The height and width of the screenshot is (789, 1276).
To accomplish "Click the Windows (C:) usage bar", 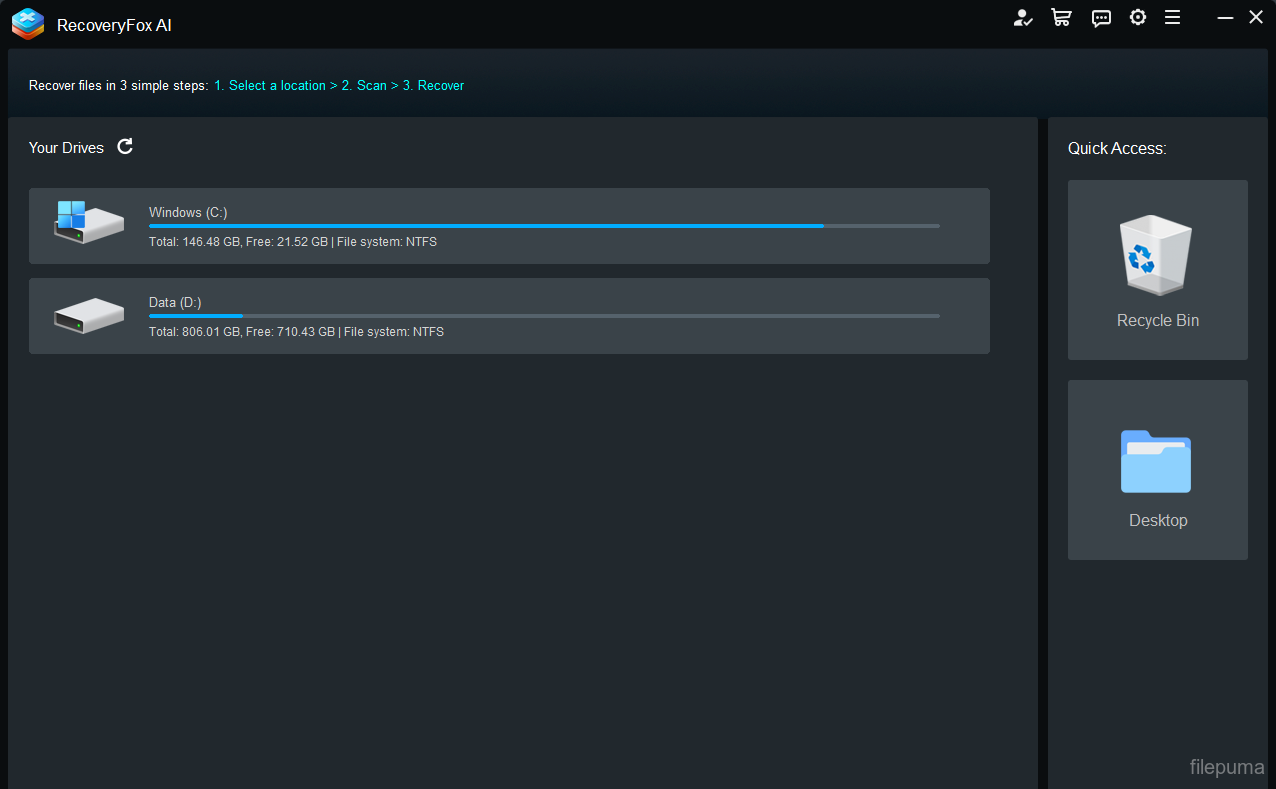I will pyautogui.click(x=543, y=226).
